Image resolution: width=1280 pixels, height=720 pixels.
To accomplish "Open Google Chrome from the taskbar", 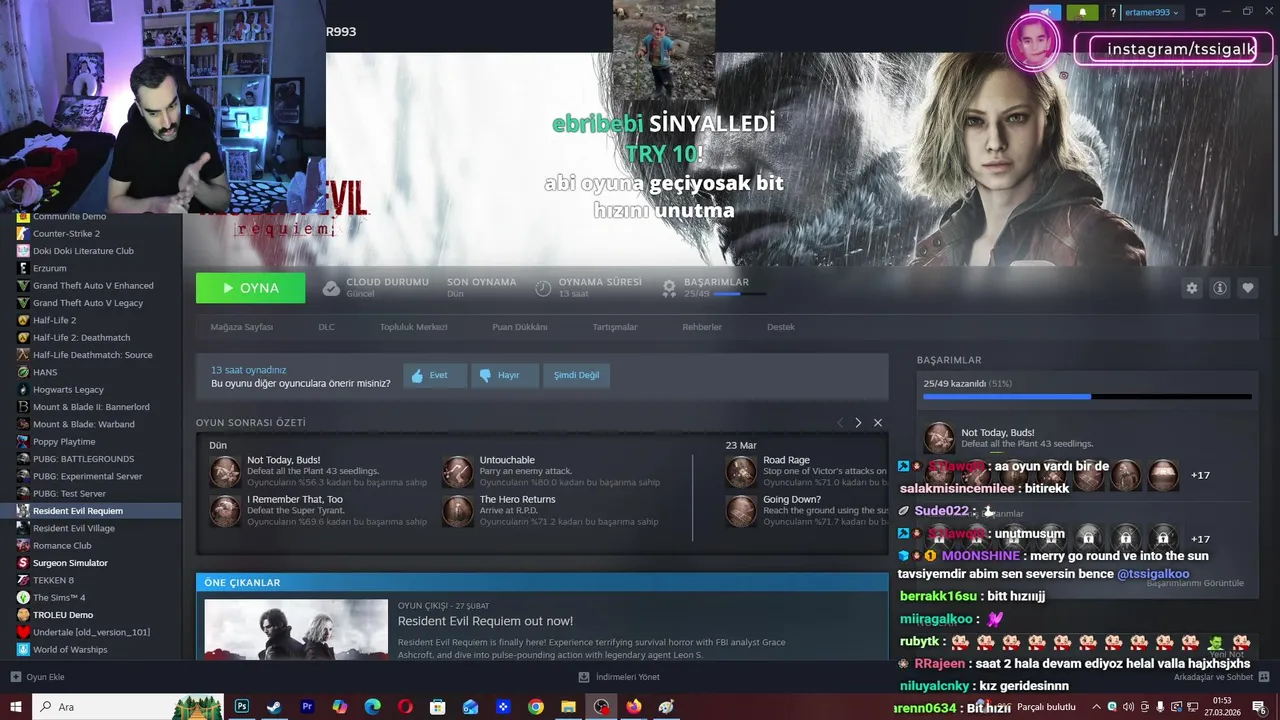I will [536, 707].
